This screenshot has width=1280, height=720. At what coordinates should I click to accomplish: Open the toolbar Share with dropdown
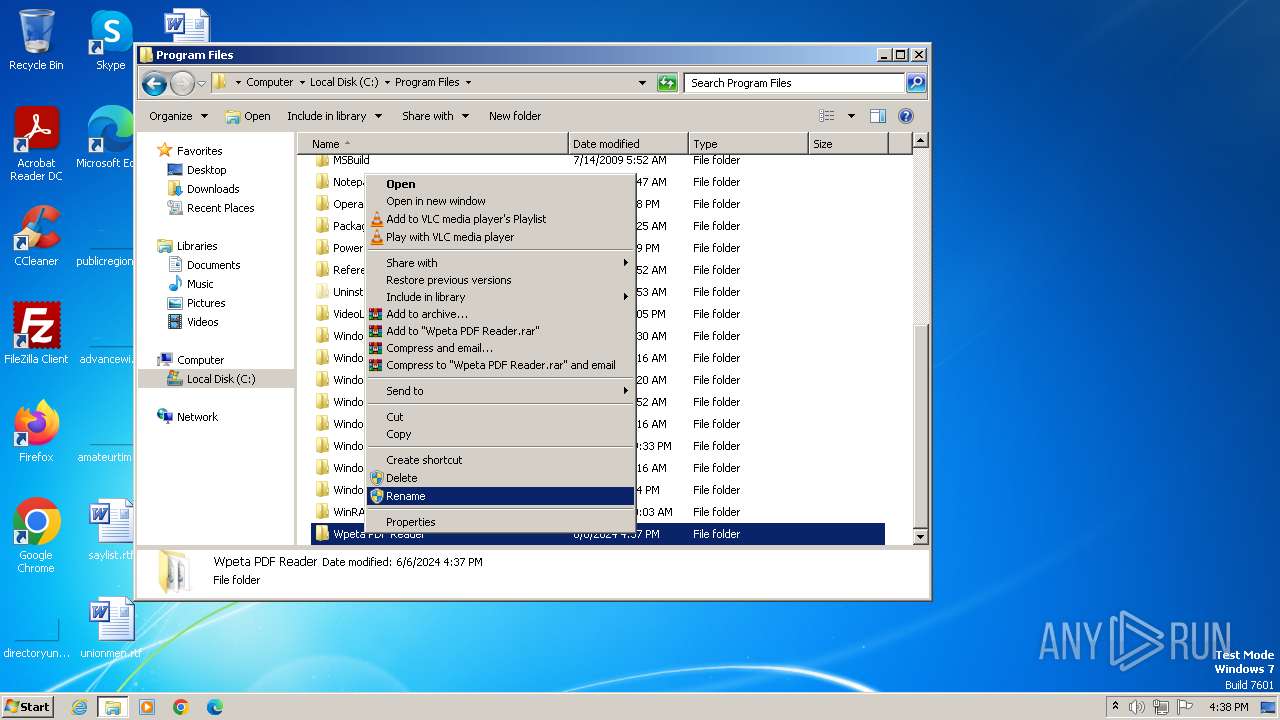pos(435,116)
